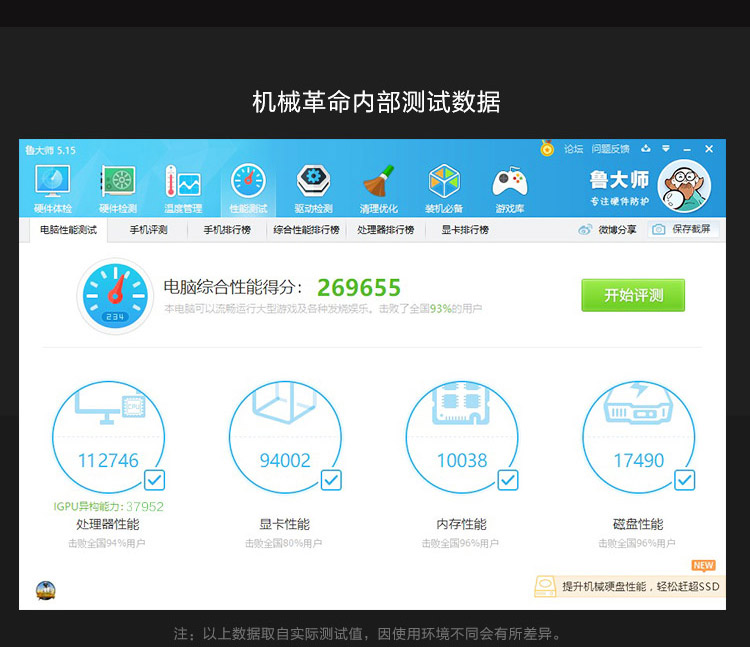This screenshot has height=647, width=750.
Task: Click the gold medal icon in title bar
Action: coord(547,149)
